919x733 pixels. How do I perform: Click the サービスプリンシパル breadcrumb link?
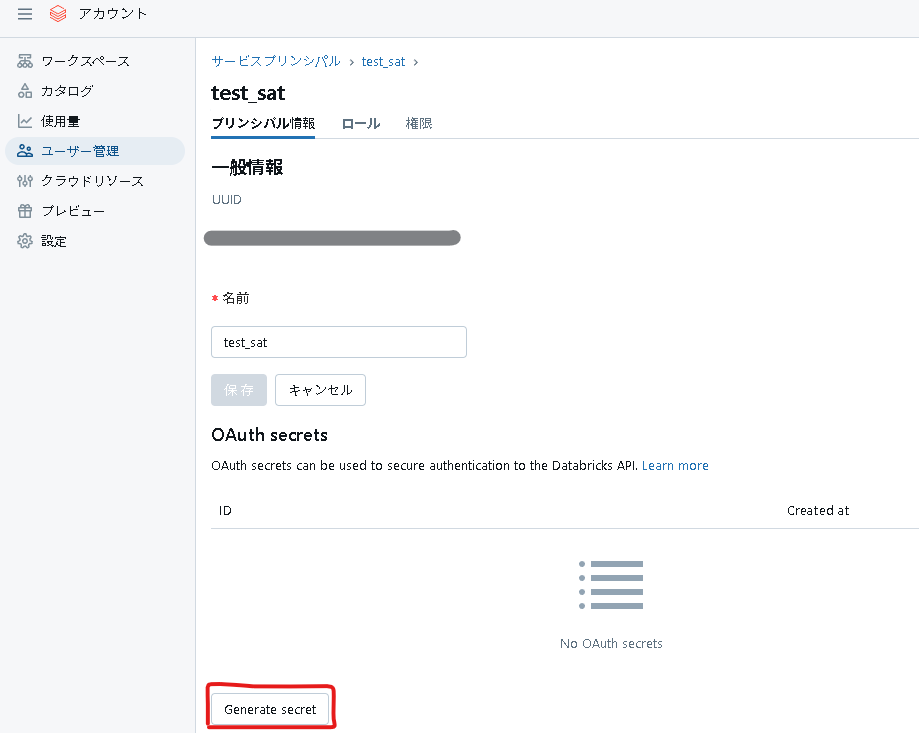point(275,62)
